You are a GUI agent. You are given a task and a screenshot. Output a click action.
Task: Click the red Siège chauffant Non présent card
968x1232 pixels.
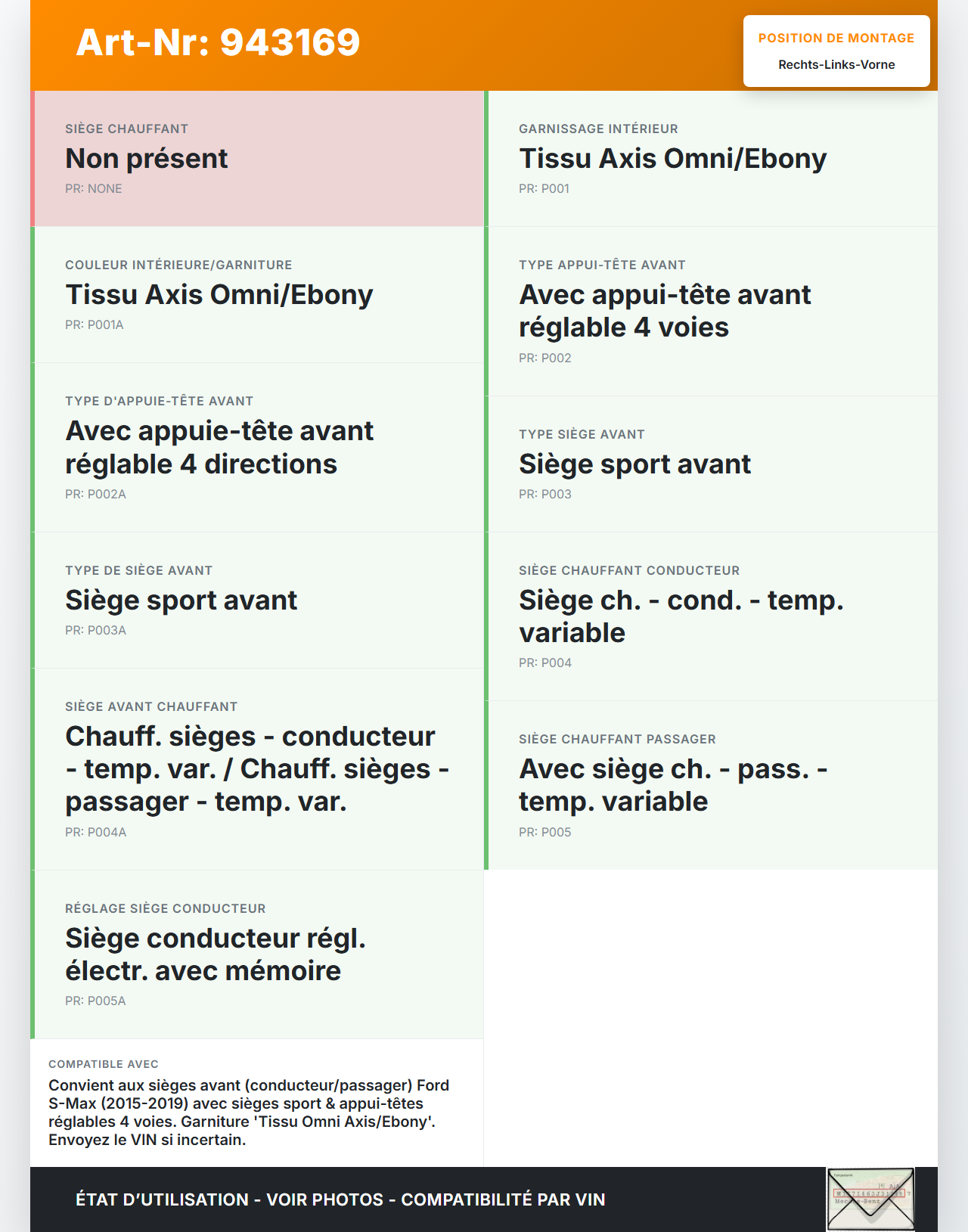(257, 159)
